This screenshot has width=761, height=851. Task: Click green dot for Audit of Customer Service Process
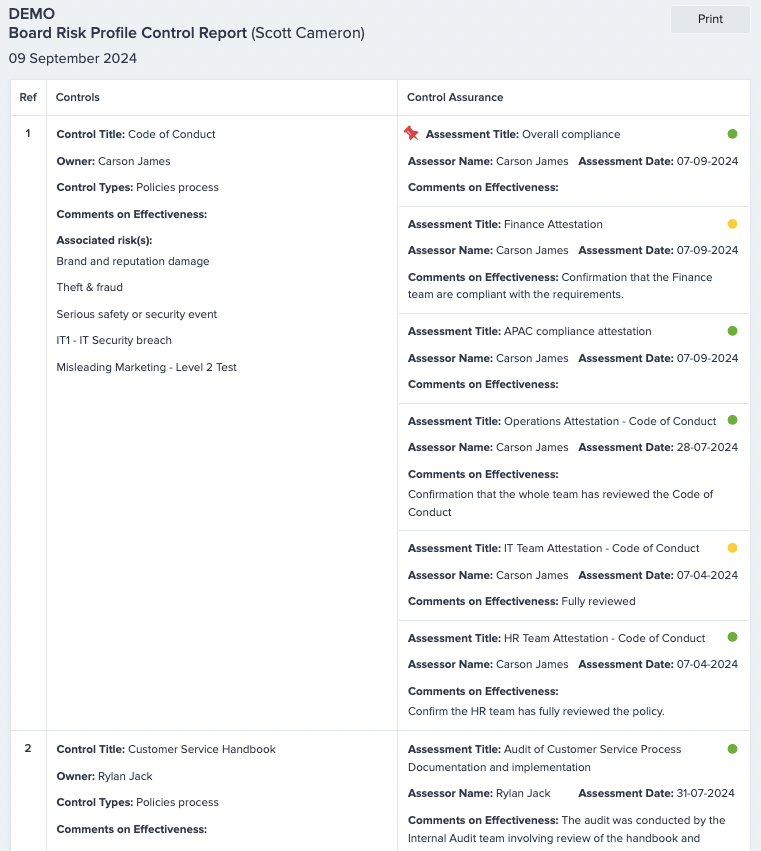tap(732, 748)
